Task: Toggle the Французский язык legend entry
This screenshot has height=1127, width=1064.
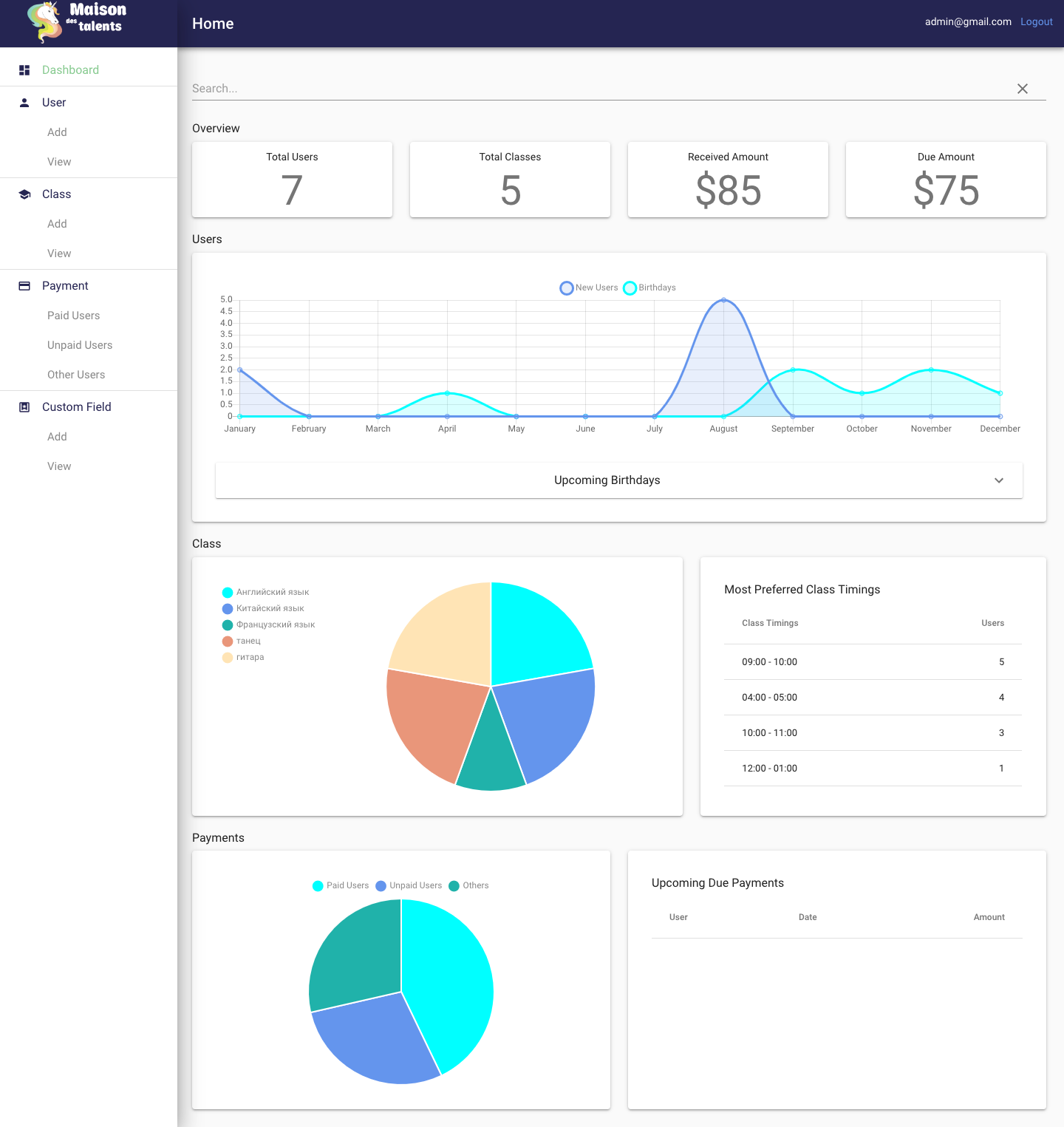Action: click(268, 624)
